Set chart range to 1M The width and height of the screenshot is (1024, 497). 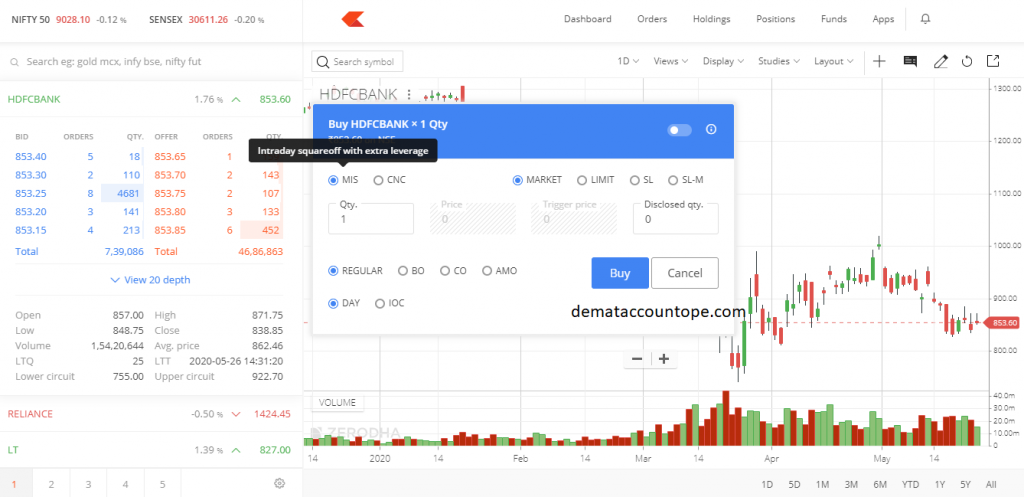(822, 485)
